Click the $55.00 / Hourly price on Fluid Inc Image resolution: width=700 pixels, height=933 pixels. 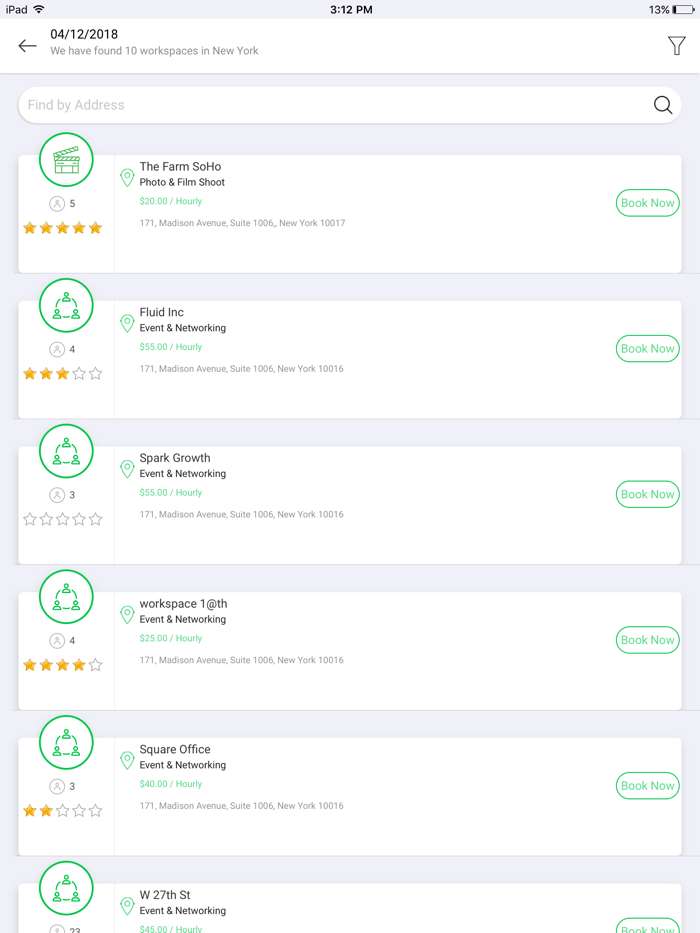170,348
